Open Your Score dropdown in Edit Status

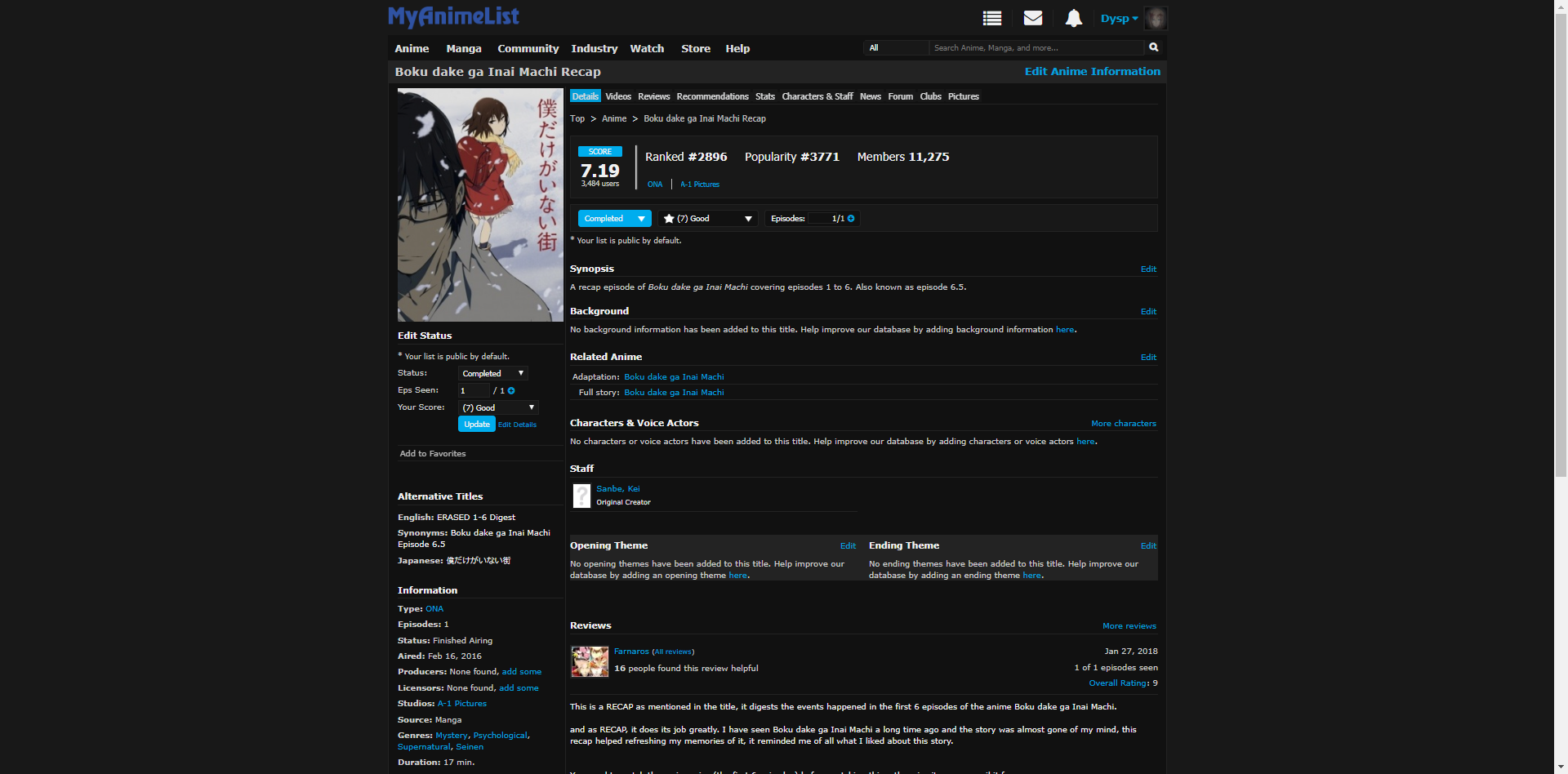pyautogui.click(x=498, y=407)
